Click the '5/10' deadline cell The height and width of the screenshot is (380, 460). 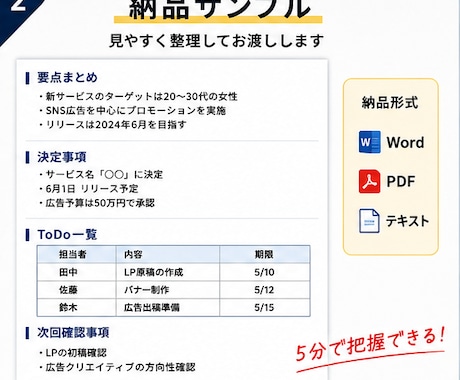(264, 272)
